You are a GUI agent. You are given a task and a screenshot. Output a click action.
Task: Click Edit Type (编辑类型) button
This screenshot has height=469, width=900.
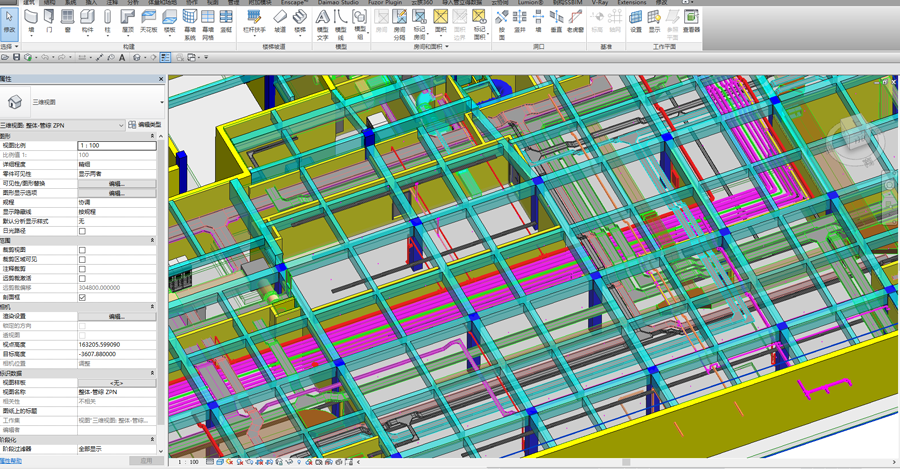pyautogui.click(x=145, y=125)
